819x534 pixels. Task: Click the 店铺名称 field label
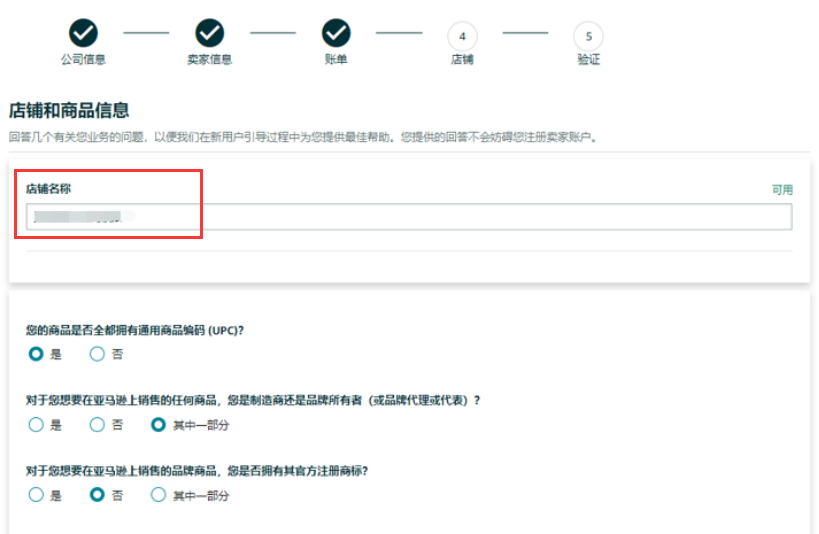49,189
